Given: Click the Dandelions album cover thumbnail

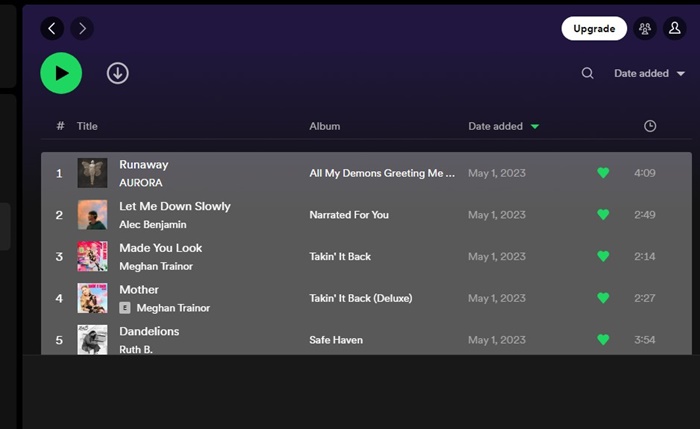Looking at the screenshot, I should (x=92, y=339).
